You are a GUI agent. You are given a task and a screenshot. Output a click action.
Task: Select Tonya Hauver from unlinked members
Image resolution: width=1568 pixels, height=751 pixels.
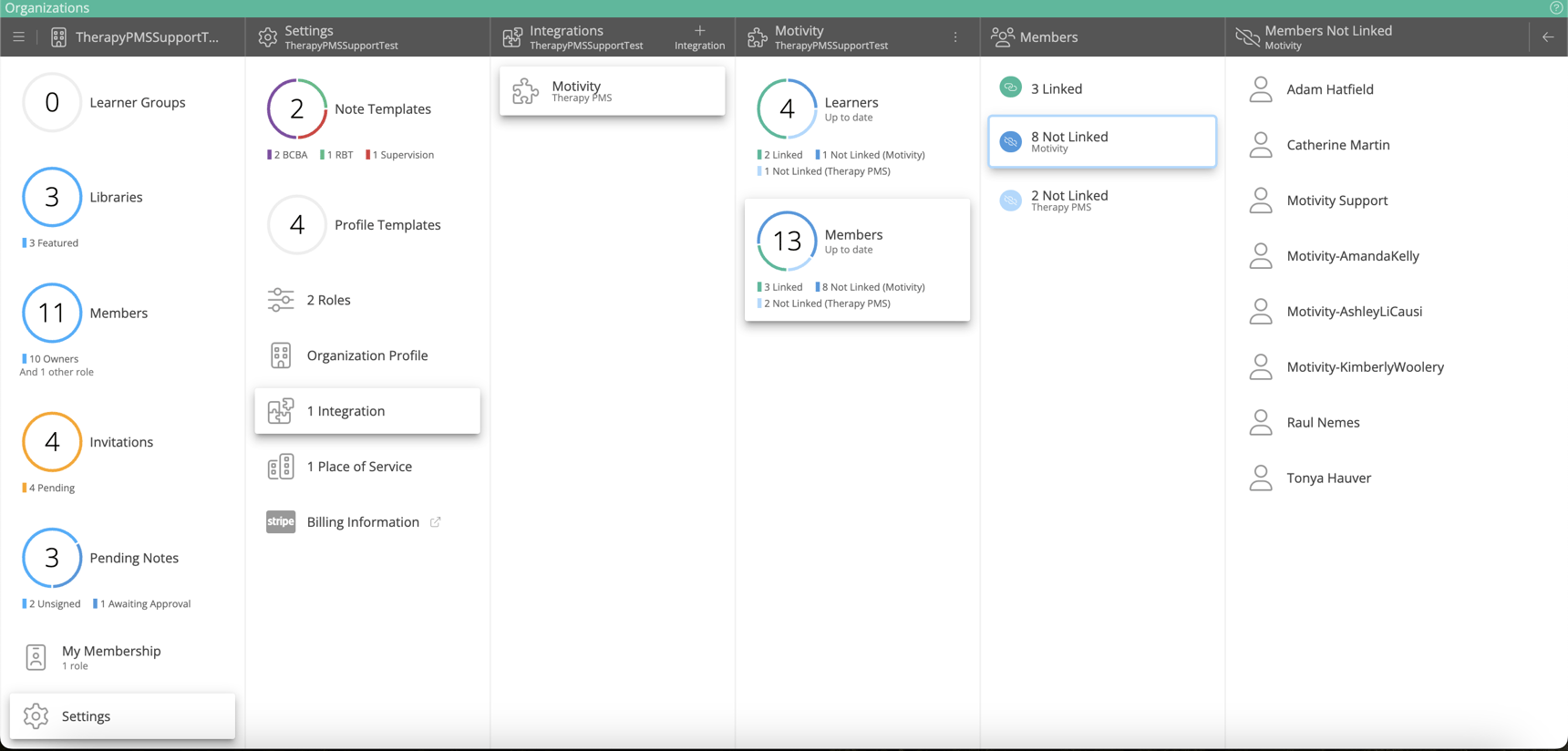1328,478
